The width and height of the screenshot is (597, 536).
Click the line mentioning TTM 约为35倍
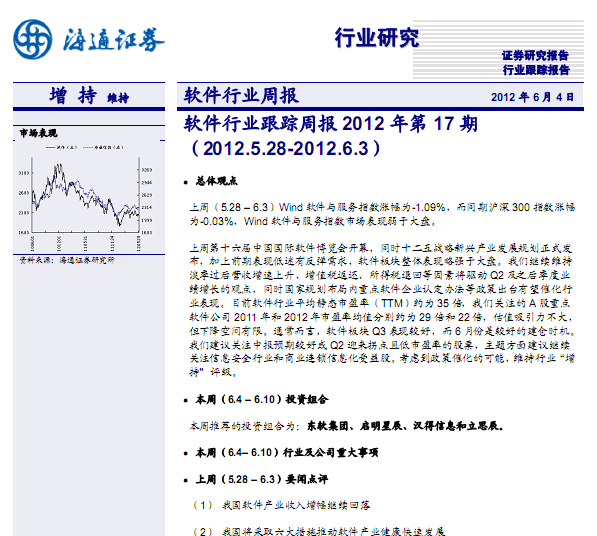coord(381,303)
